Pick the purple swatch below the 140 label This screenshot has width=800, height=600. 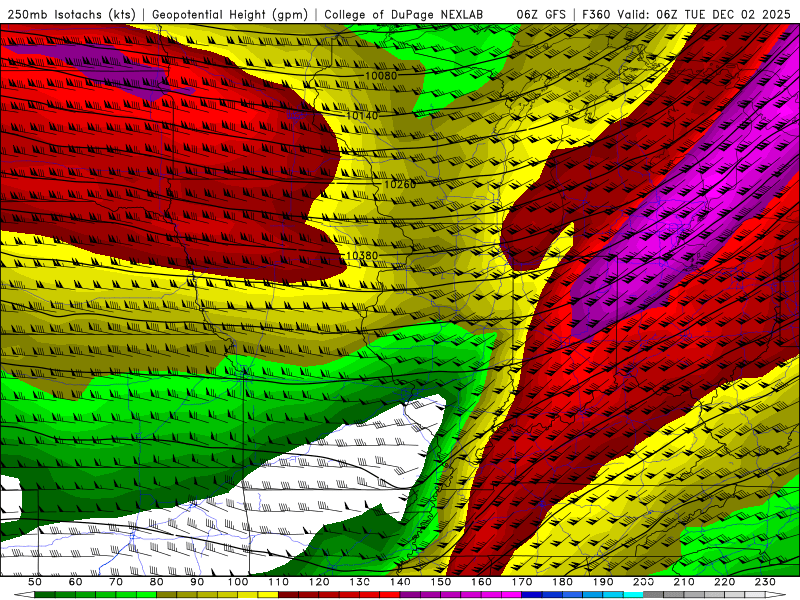point(410,594)
